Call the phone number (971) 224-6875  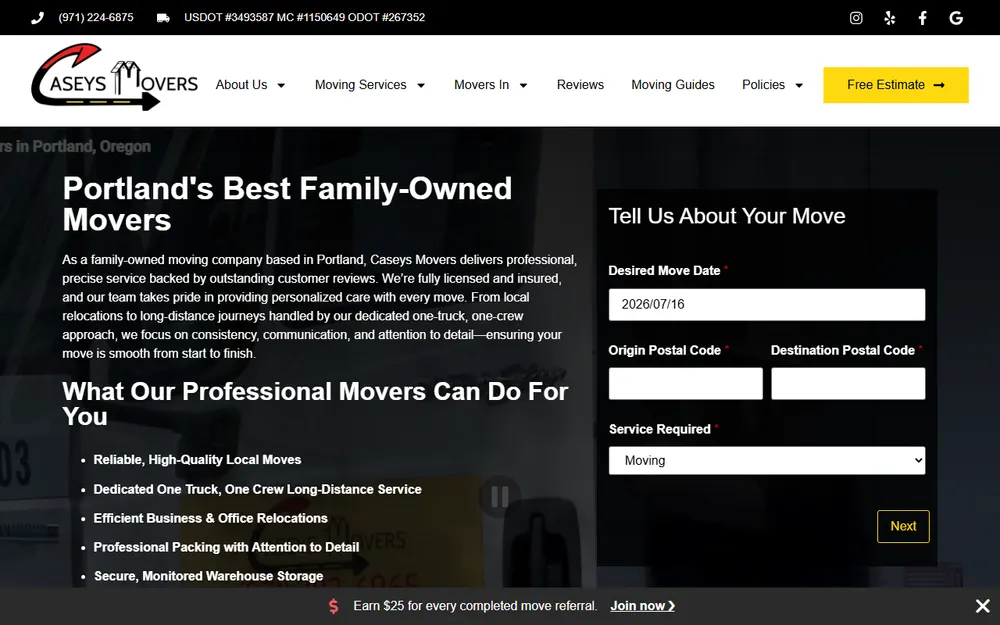click(96, 18)
